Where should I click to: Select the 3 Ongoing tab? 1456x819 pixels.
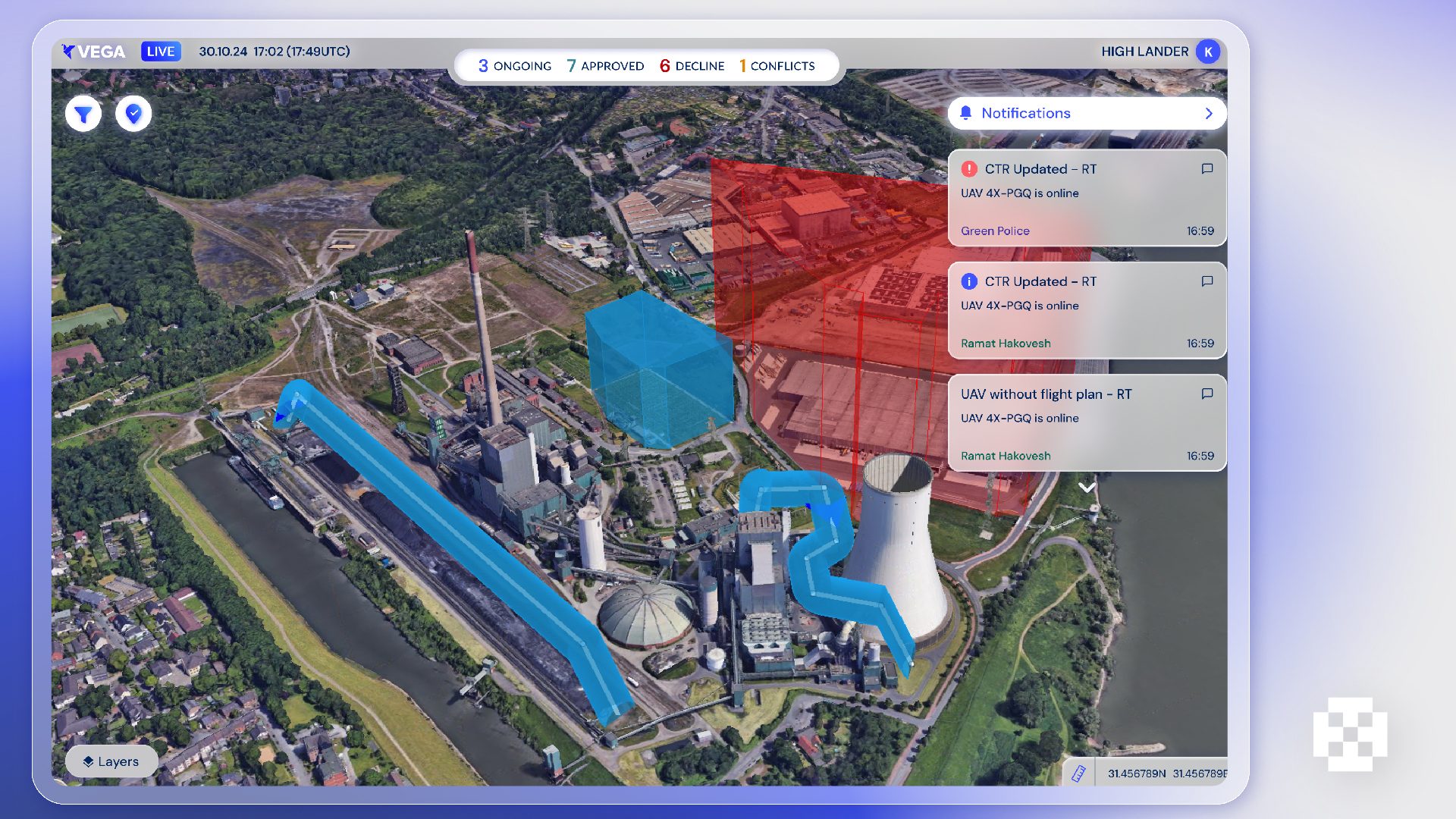[515, 66]
